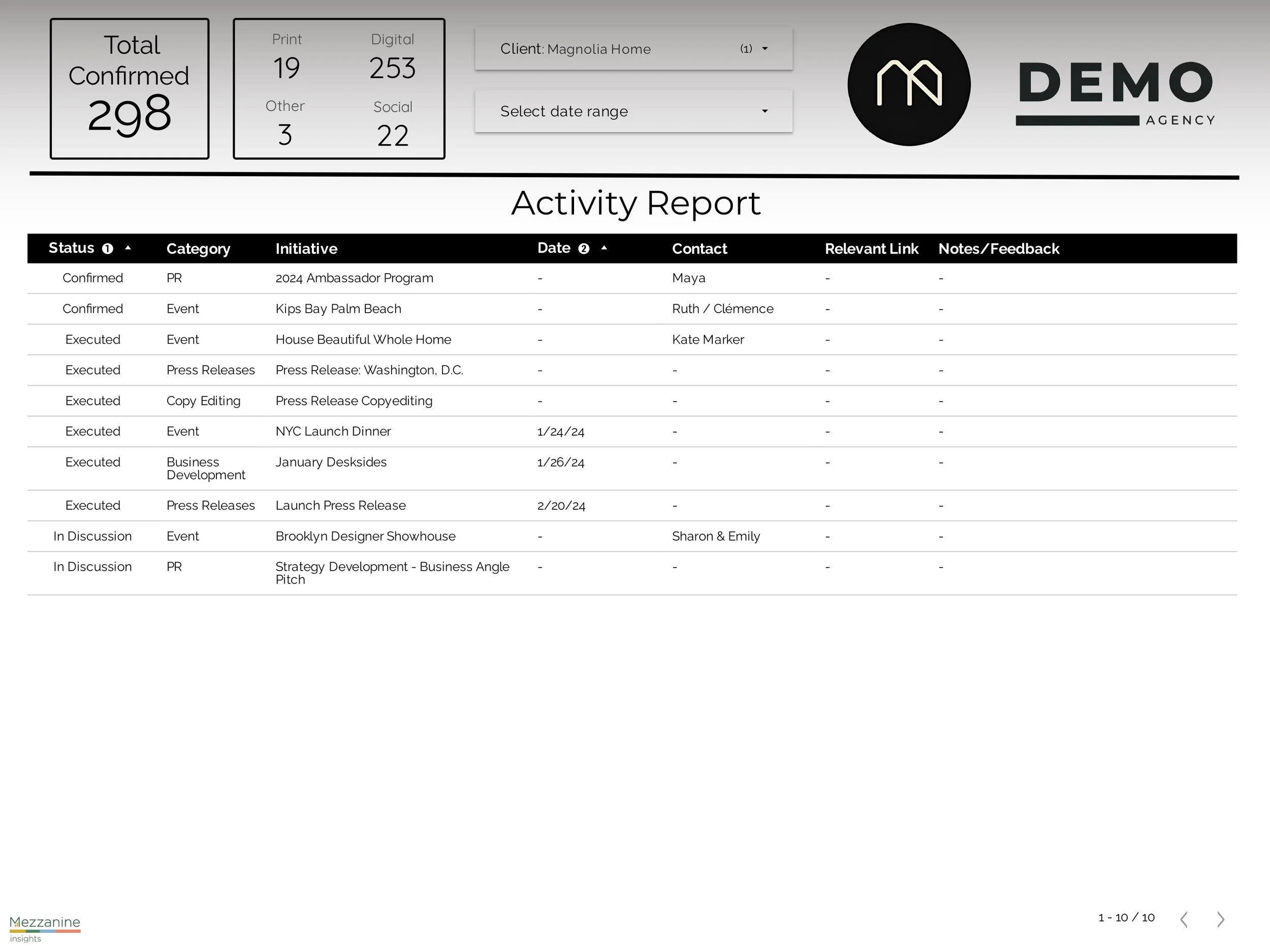
Task: Click Date column sort arrow
Action: 604,248
